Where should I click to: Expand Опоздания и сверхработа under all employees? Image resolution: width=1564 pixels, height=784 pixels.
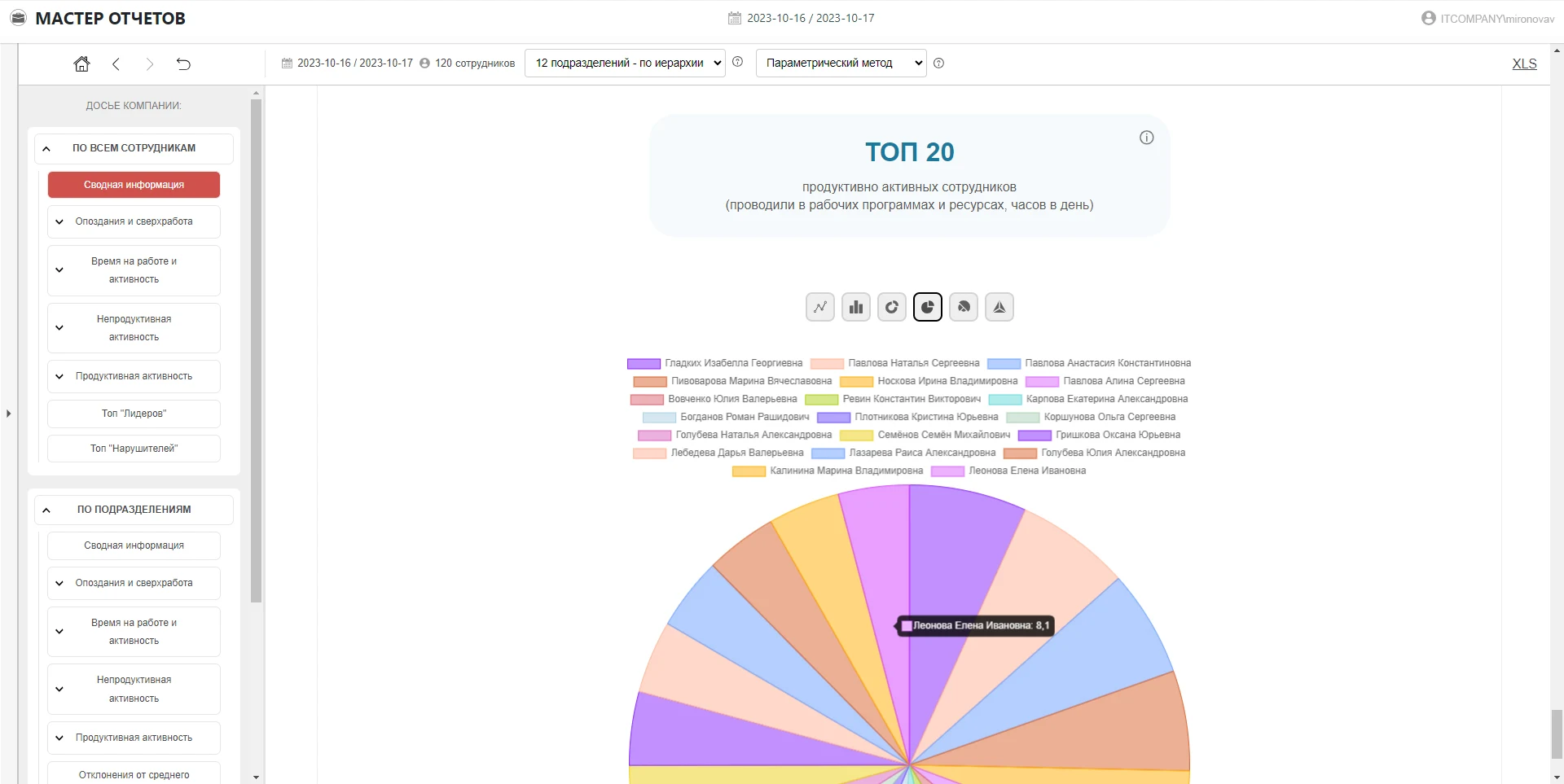pyautogui.click(x=134, y=221)
